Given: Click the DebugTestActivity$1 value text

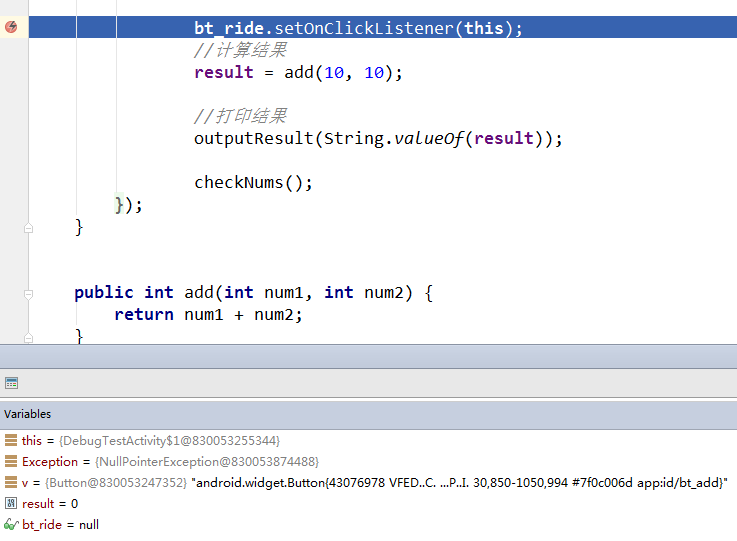Looking at the screenshot, I should click(169, 440).
